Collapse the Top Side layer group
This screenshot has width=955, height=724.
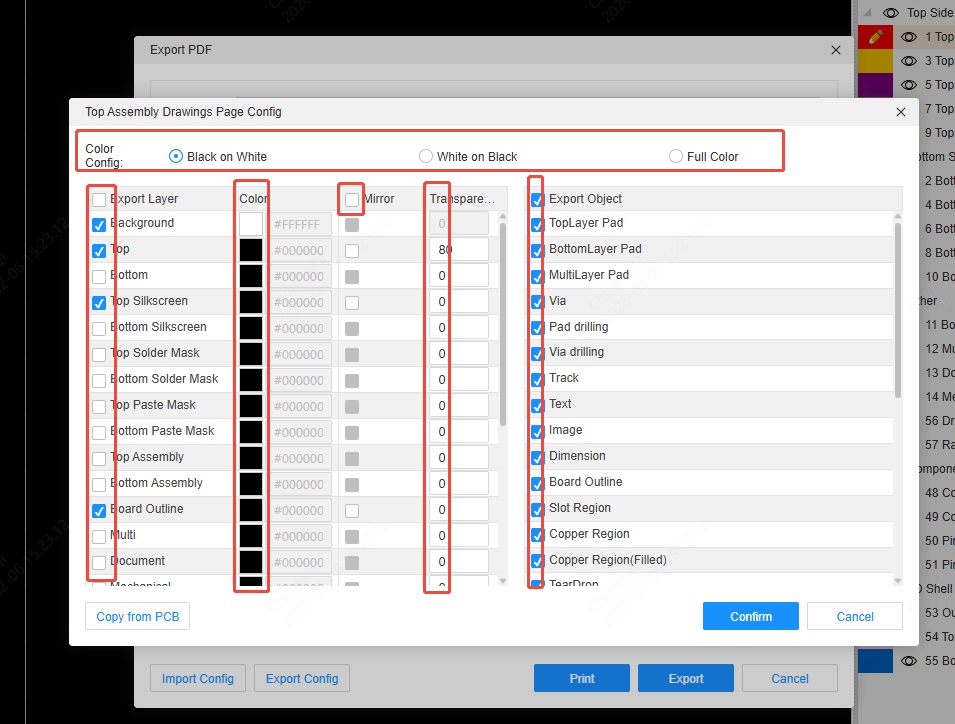[867, 13]
